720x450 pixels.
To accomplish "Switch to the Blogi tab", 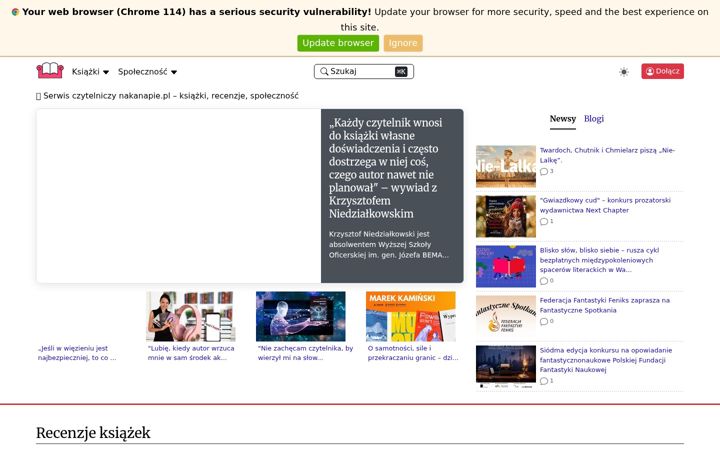I will (594, 119).
